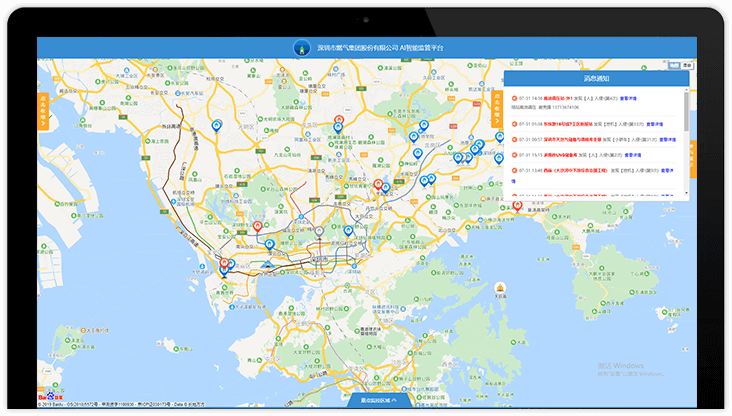This screenshot has height=416, width=732.
Task: Click the platform logo in the header
Action: [x=300, y=47]
